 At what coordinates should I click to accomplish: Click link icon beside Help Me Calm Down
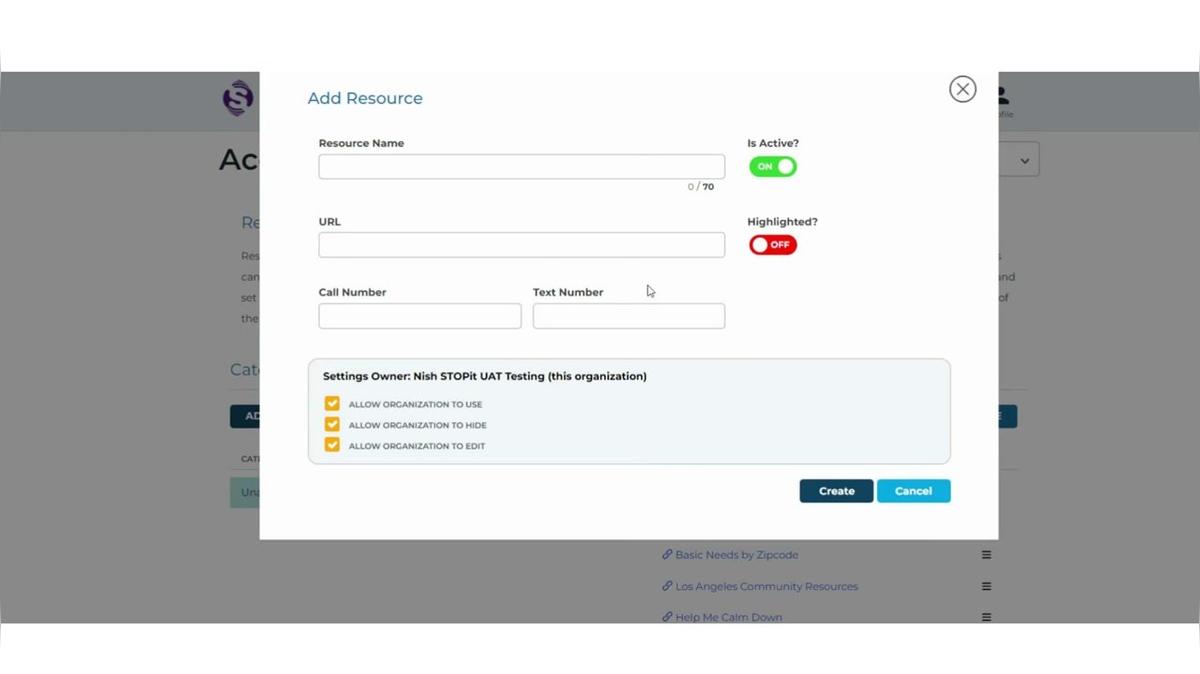667,617
